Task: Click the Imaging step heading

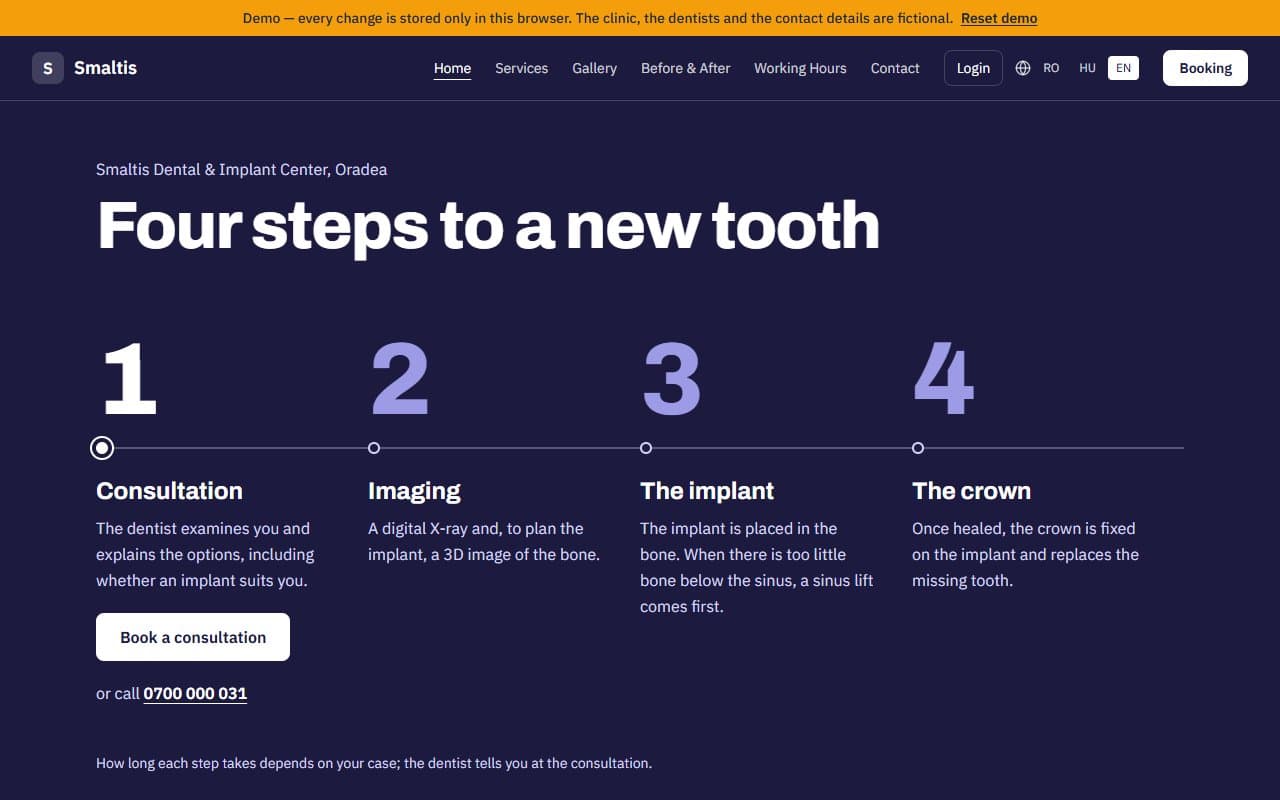Action: [414, 491]
